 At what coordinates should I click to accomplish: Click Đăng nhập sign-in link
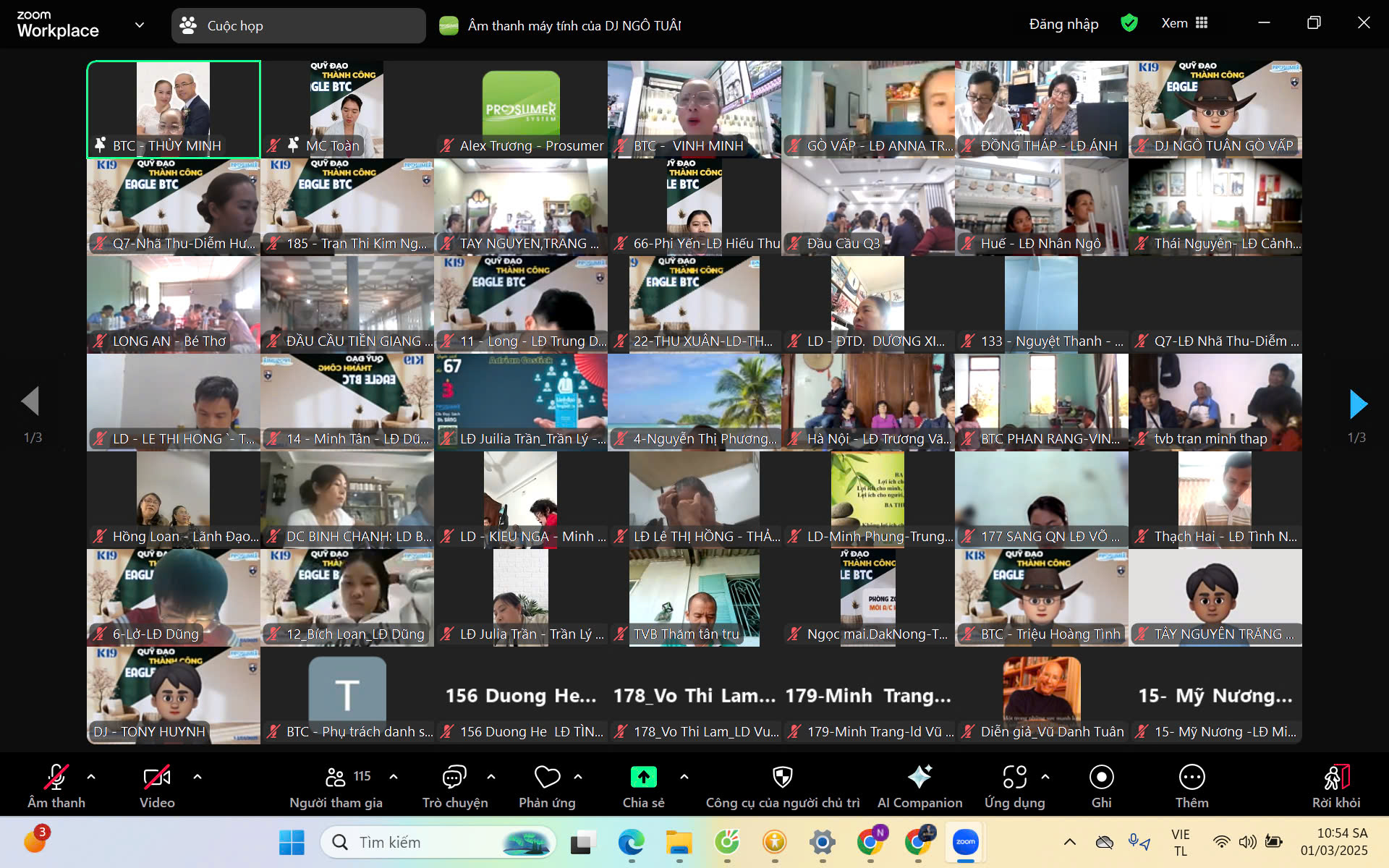1063,24
